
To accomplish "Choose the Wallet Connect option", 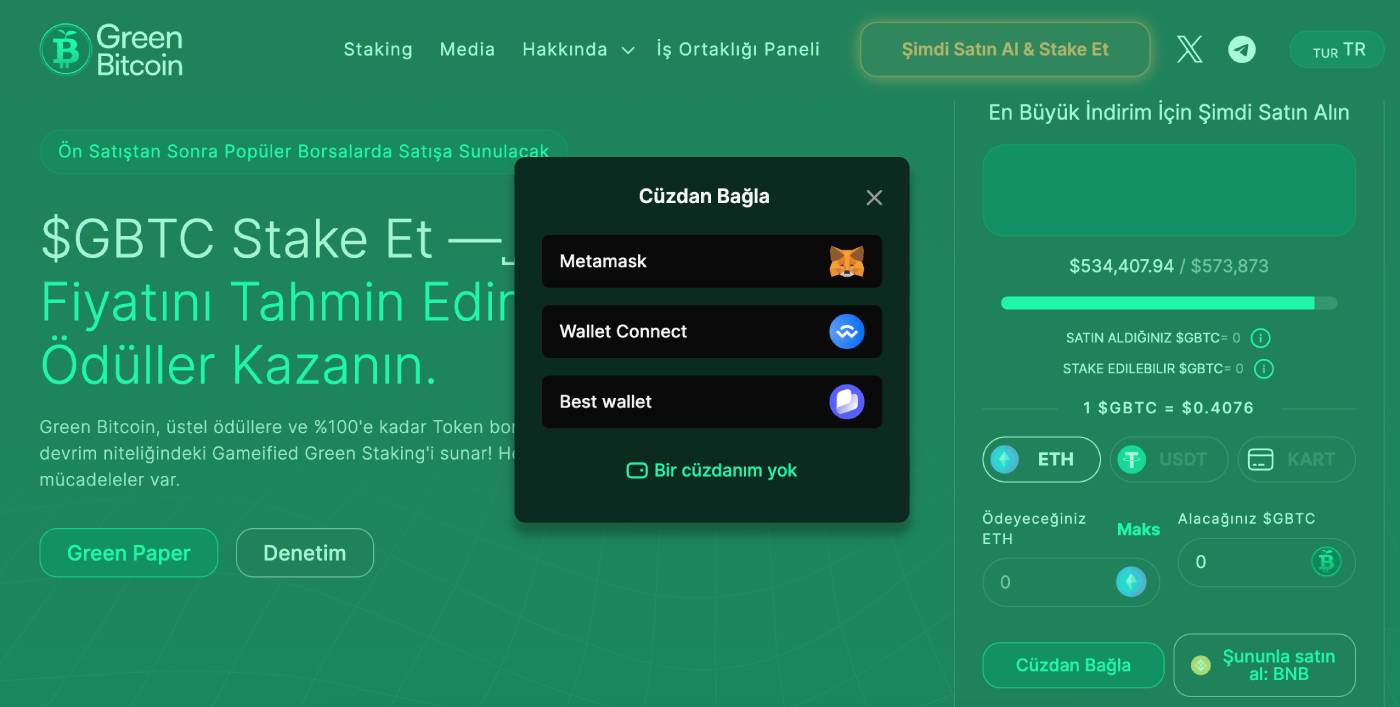I will point(712,332).
